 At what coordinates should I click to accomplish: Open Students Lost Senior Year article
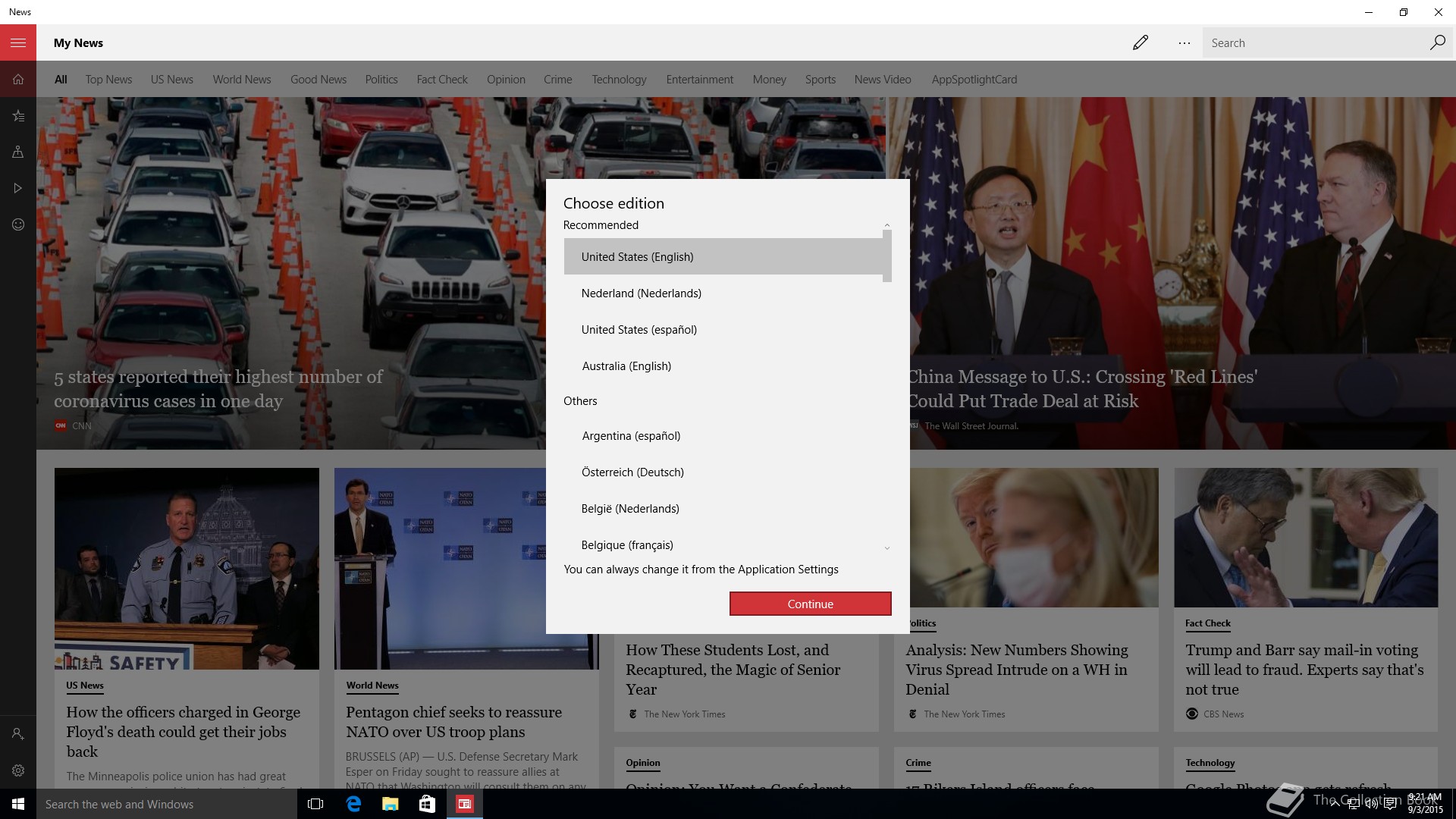tap(733, 670)
